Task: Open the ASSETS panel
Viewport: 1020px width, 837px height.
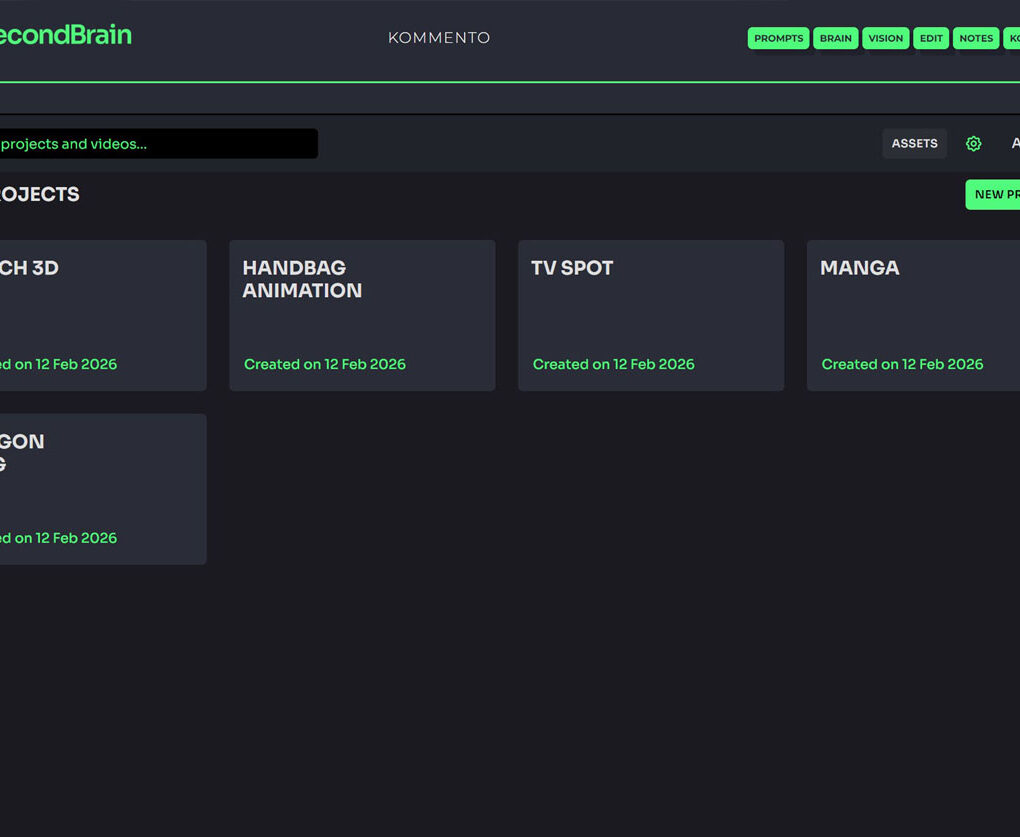Action: coord(914,143)
